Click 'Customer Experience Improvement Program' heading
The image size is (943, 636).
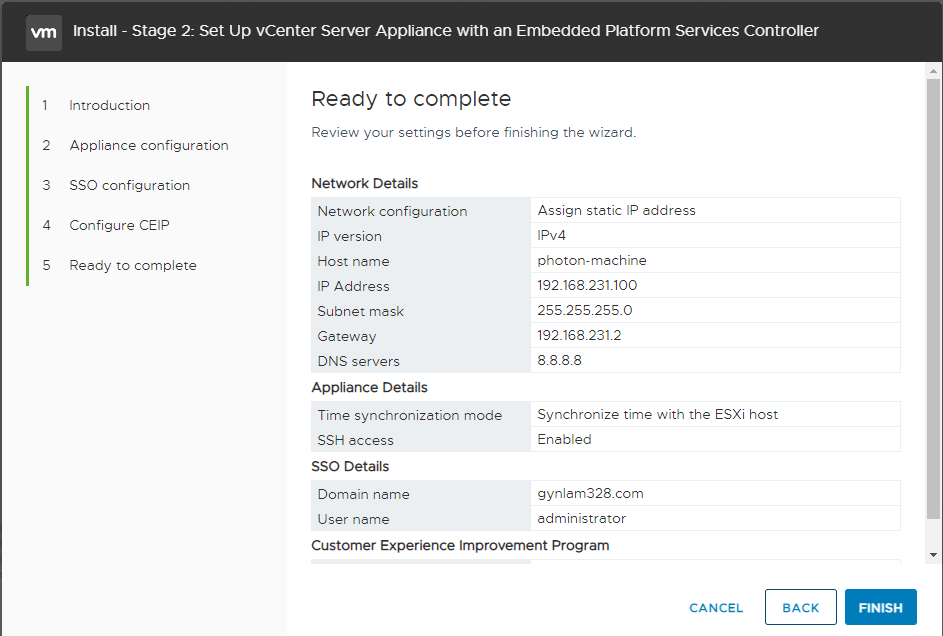click(460, 545)
